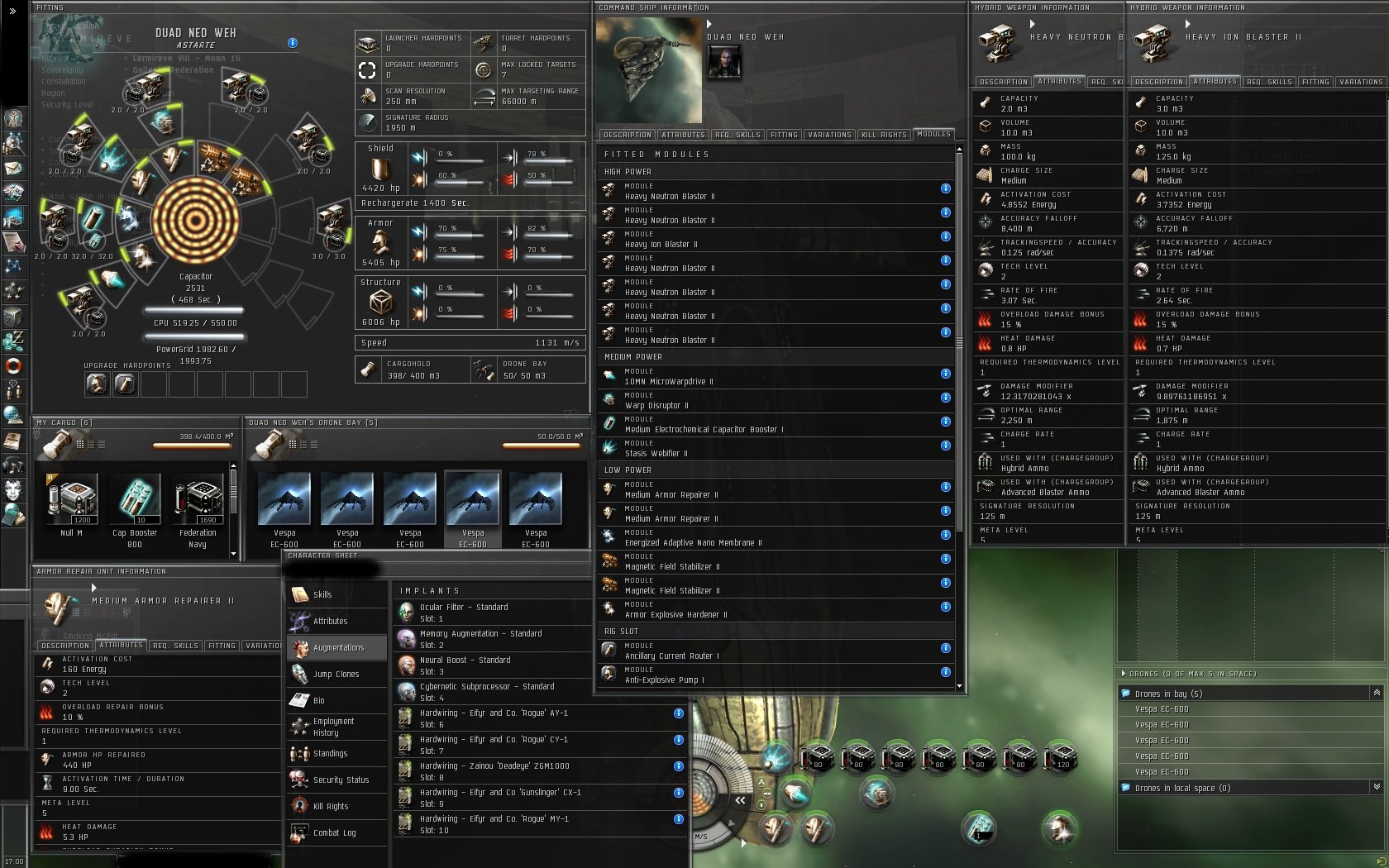Screen dimensions: 1389x868
Task: Open the Medium Armor Repairer II window menu triangle
Action: (x=93, y=588)
